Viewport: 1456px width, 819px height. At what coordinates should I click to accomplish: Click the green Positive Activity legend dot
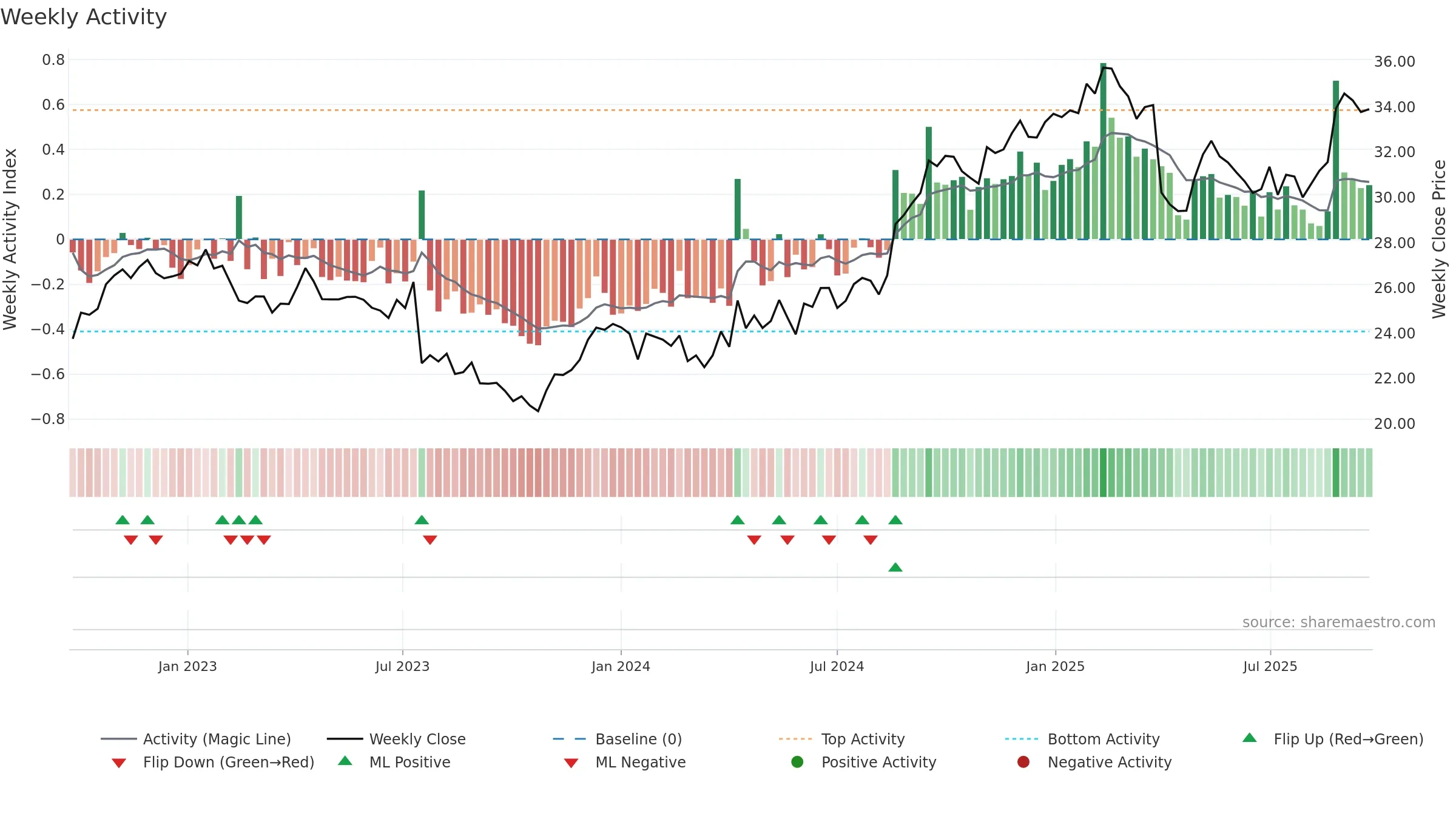tap(798, 762)
